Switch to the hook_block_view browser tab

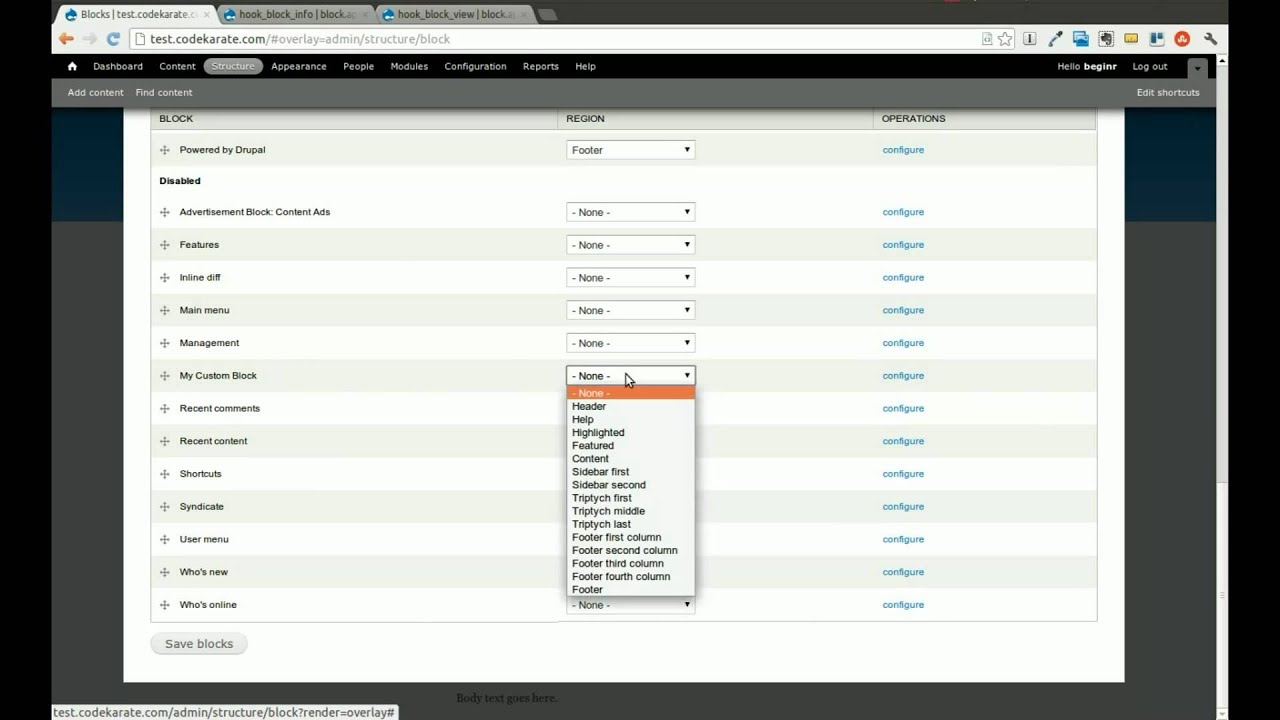[x=453, y=15]
